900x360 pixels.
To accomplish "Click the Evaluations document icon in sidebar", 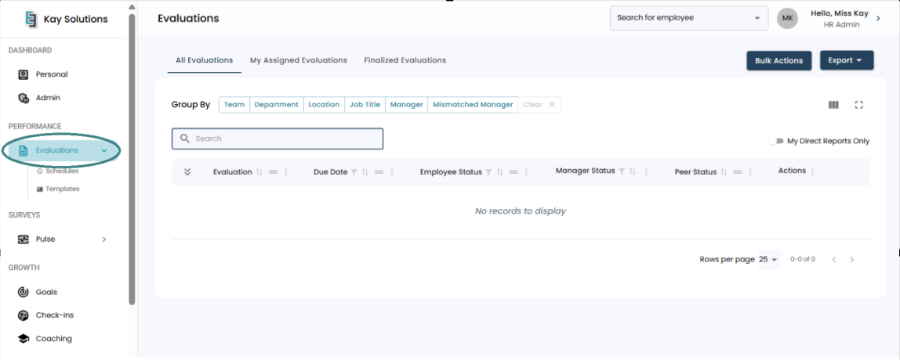I will tap(23, 150).
